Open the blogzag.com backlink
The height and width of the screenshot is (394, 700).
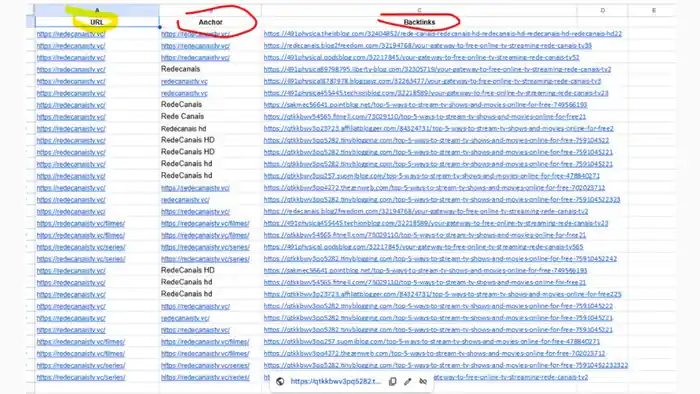point(432,81)
